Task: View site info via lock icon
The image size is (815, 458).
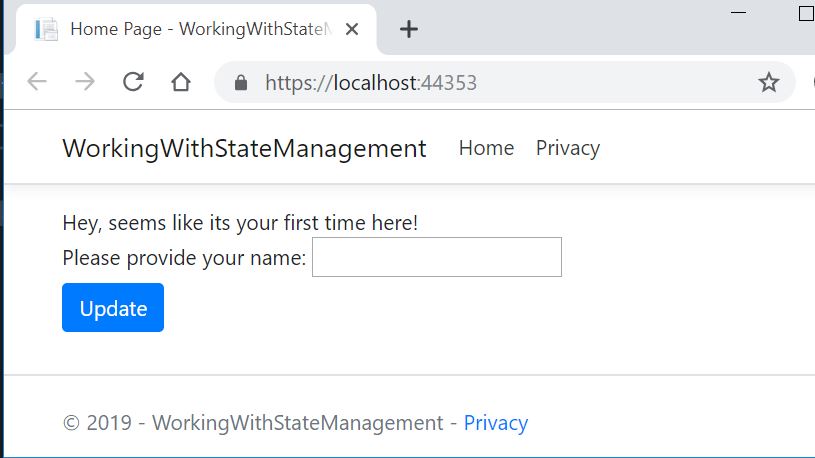Action: tap(240, 83)
